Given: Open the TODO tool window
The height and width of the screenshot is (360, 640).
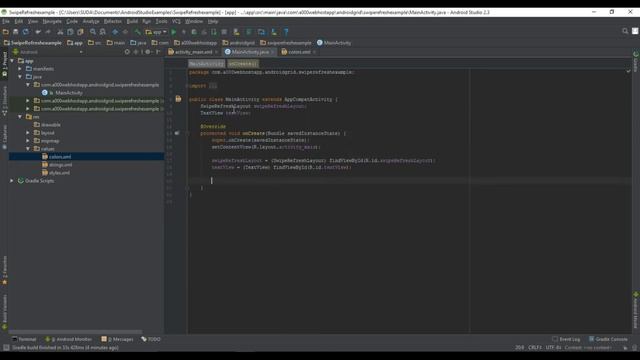Looking at the screenshot, I should (151, 339).
